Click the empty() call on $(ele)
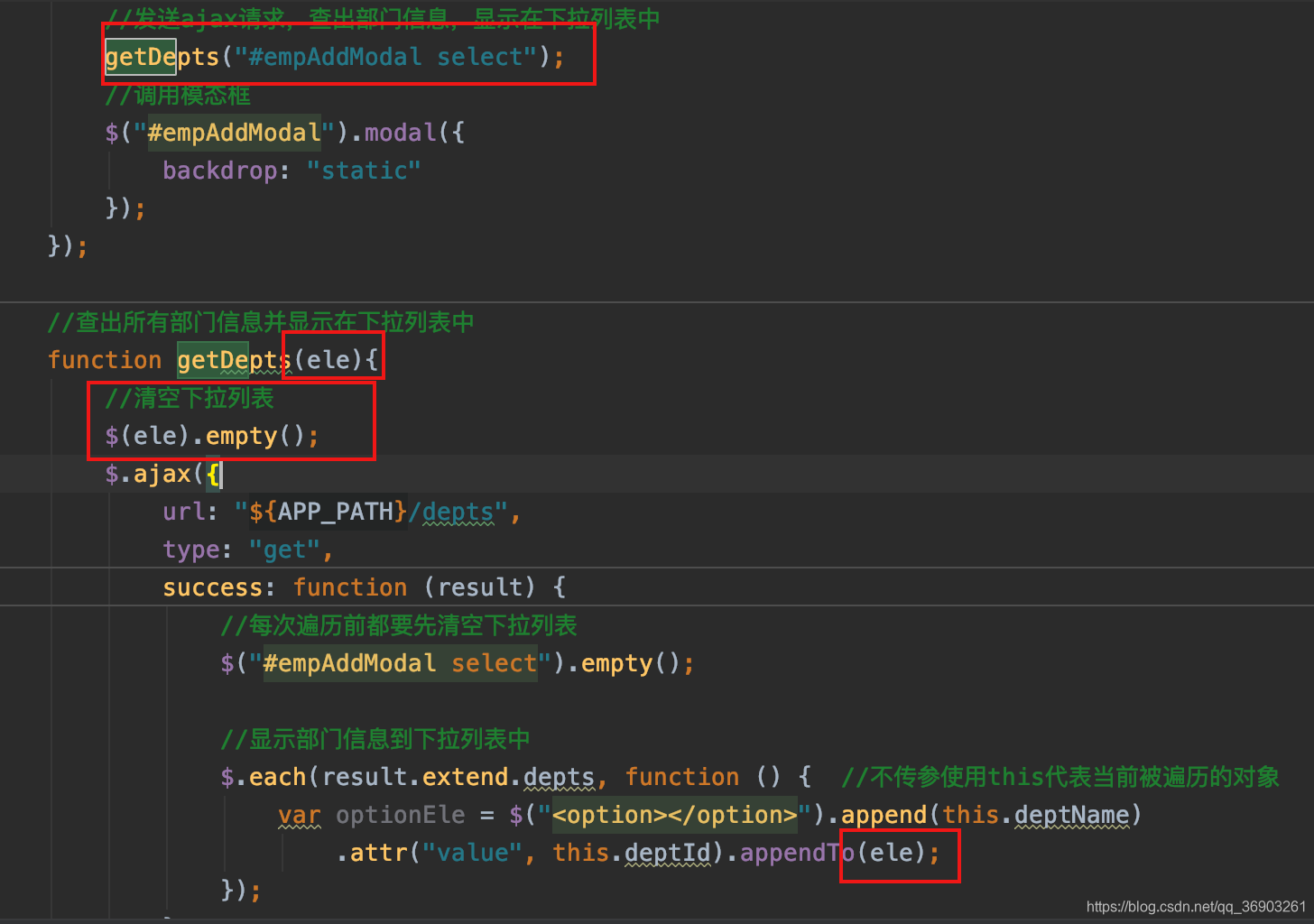 (255, 436)
